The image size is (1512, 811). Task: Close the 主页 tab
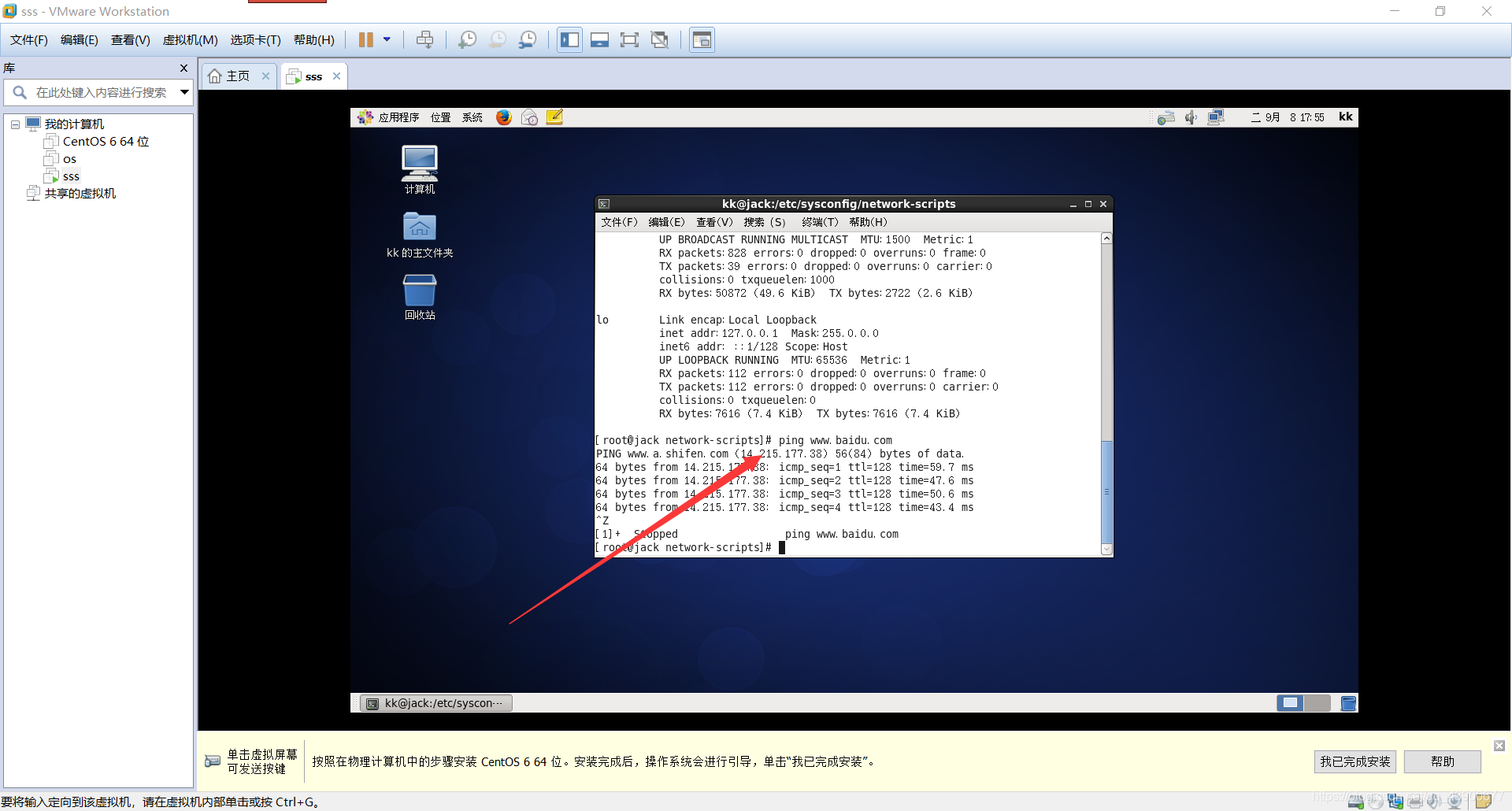click(x=265, y=76)
